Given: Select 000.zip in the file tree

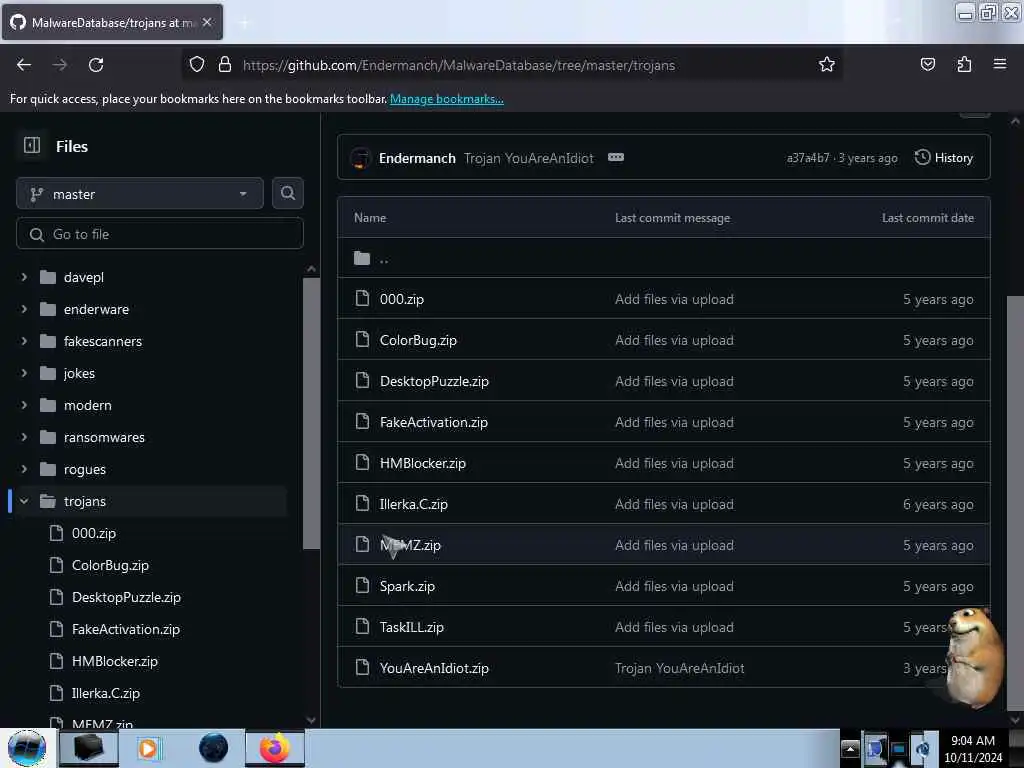Looking at the screenshot, I should (x=93, y=533).
